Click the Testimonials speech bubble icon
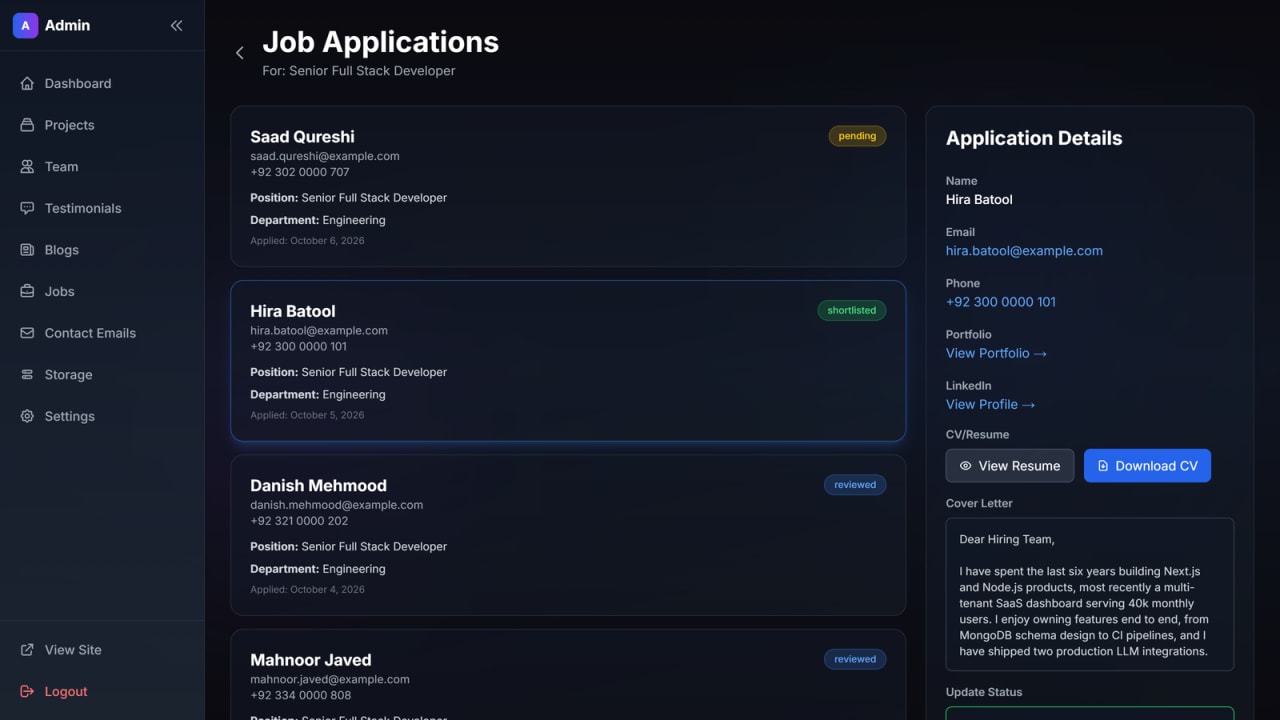Image resolution: width=1280 pixels, height=720 pixels. pos(27,208)
